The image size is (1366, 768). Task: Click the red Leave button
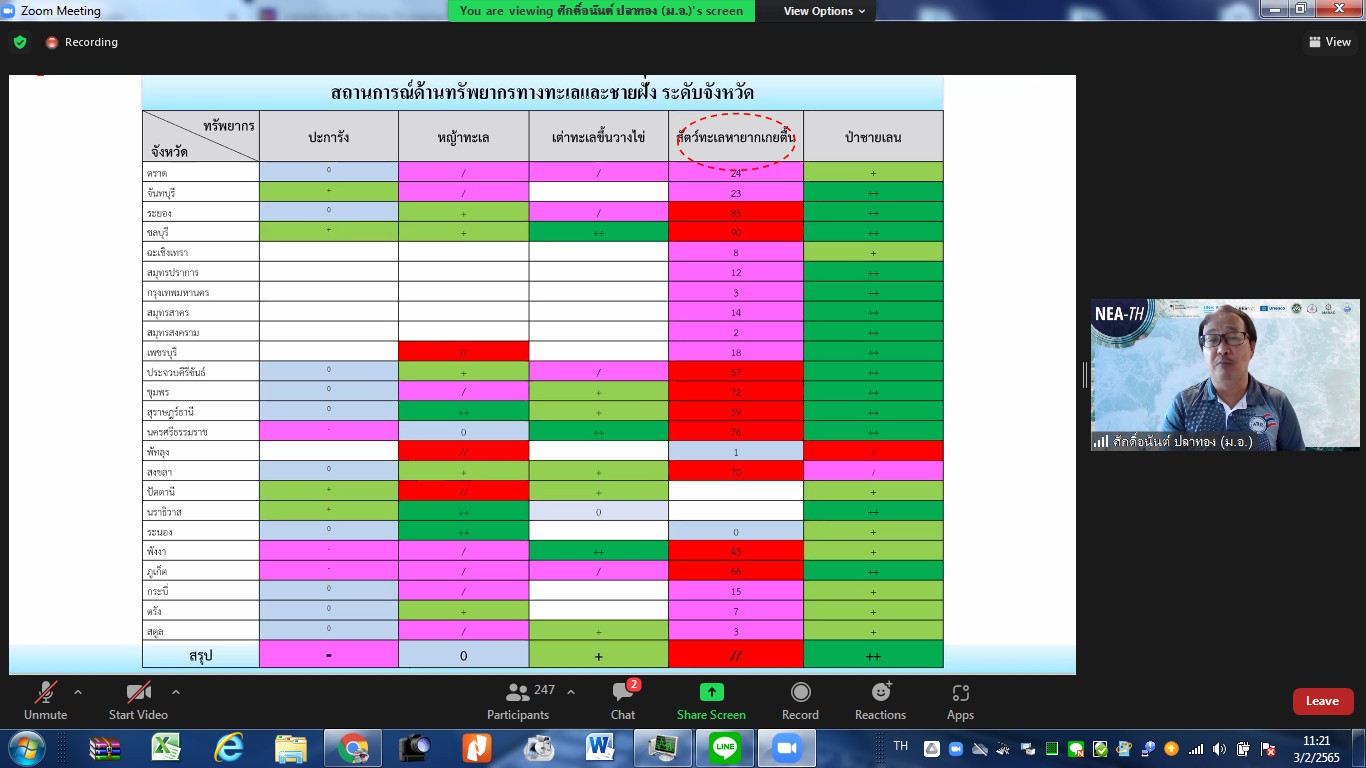coord(1322,701)
